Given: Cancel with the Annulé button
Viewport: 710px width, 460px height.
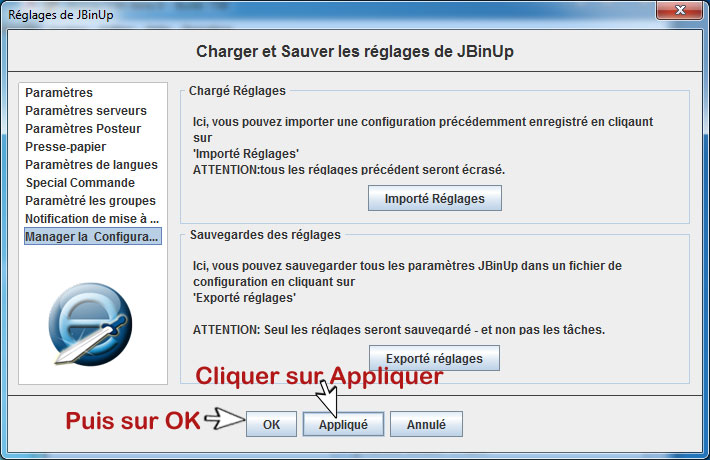Looking at the screenshot, I should pyautogui.click(x=426, y=424).
